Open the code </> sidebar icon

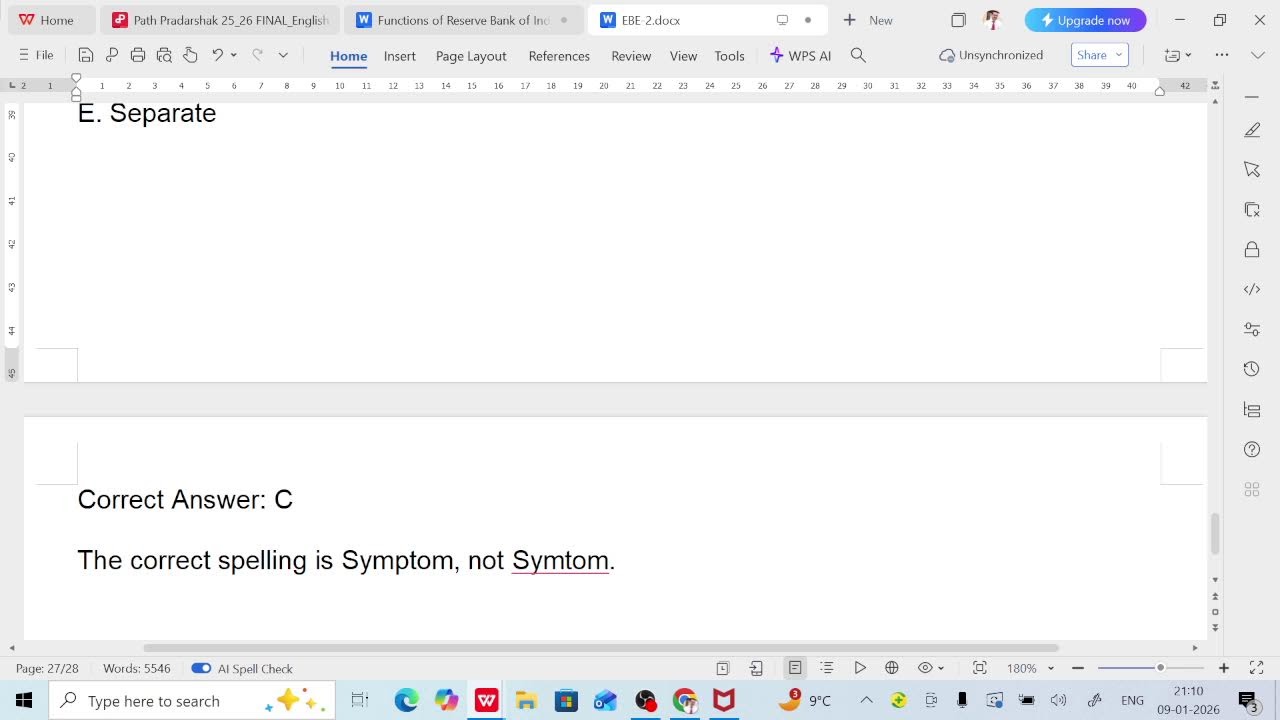tap(1252, 289)
